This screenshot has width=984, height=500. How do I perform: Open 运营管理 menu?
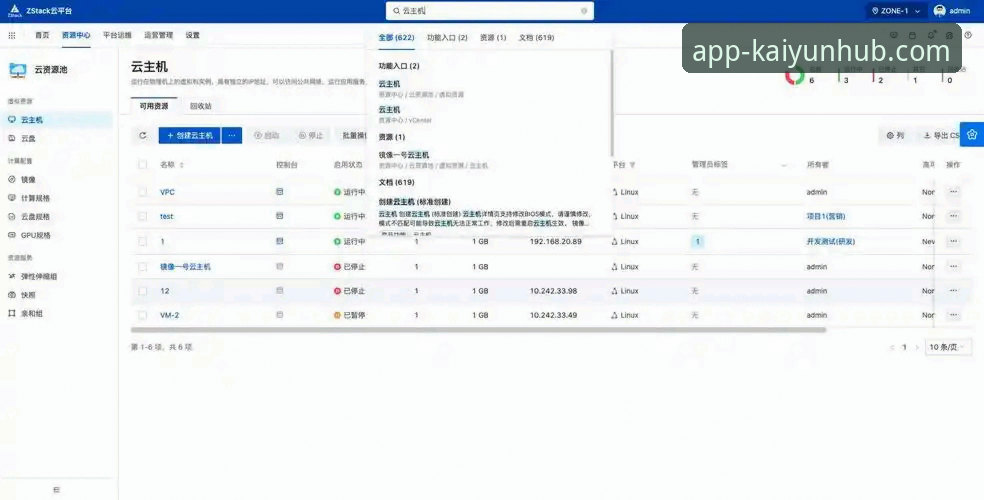(158, 35)
